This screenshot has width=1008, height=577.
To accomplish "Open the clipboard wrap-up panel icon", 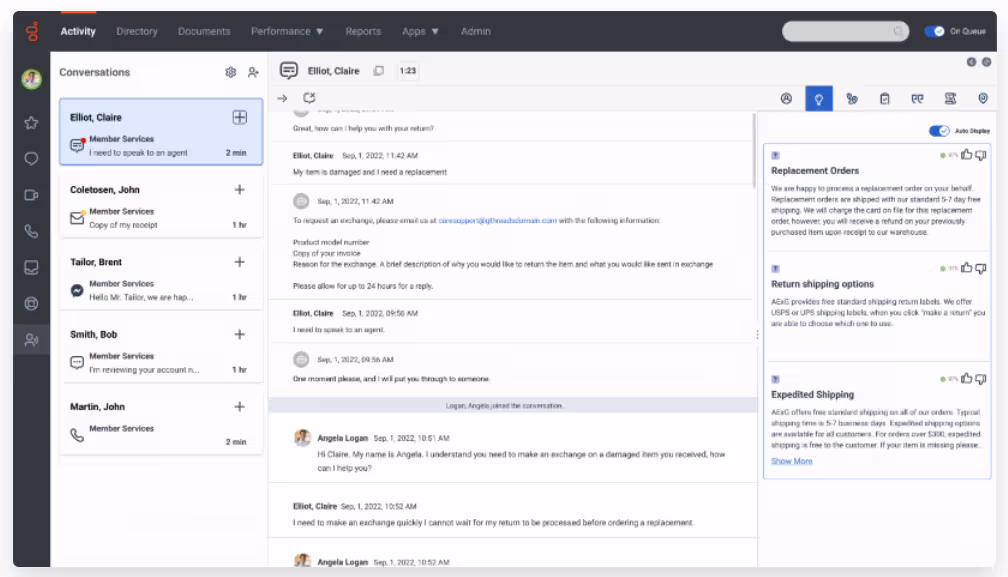I will pyautogui.click(x=885, y=98).
